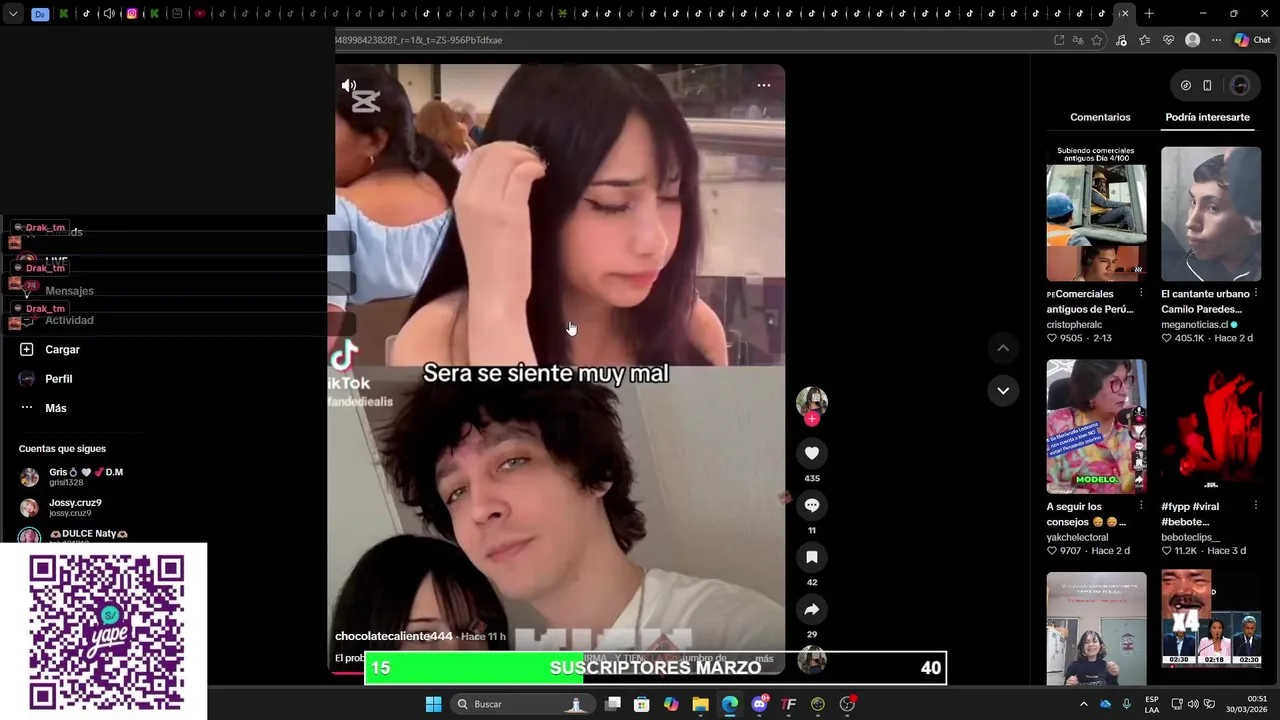Open the Comerciales antiguos de Perú thumbnail
Screen dimensions: 1280x720
click(x=1096, y=214)
